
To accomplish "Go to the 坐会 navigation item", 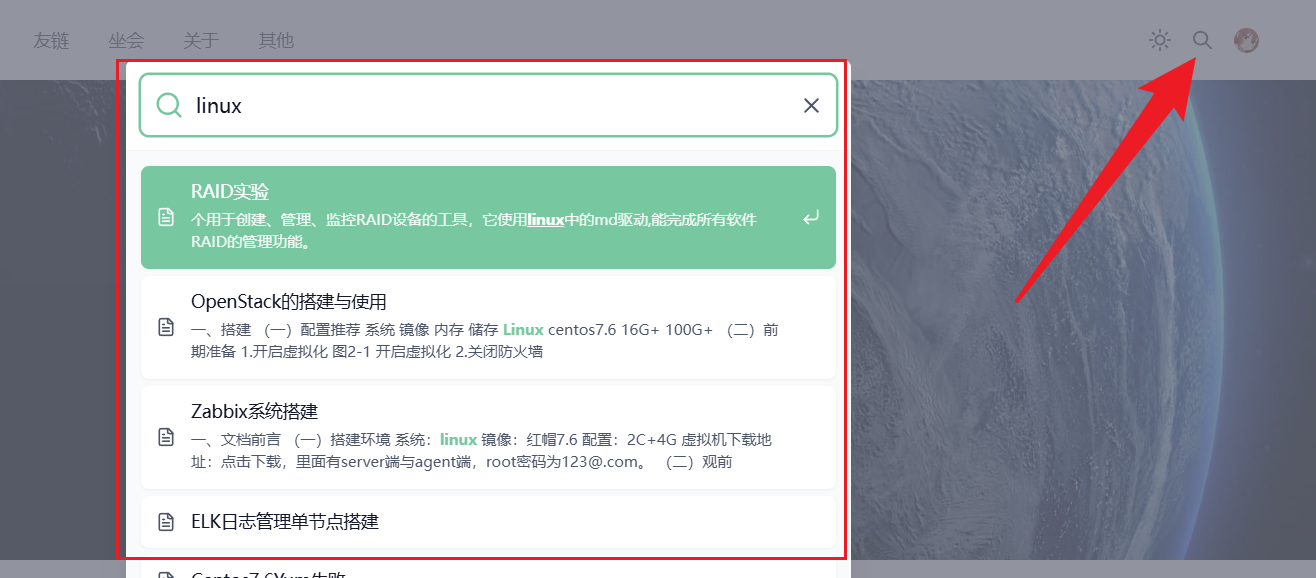I will pyautogui.click(x=126, y=41).
